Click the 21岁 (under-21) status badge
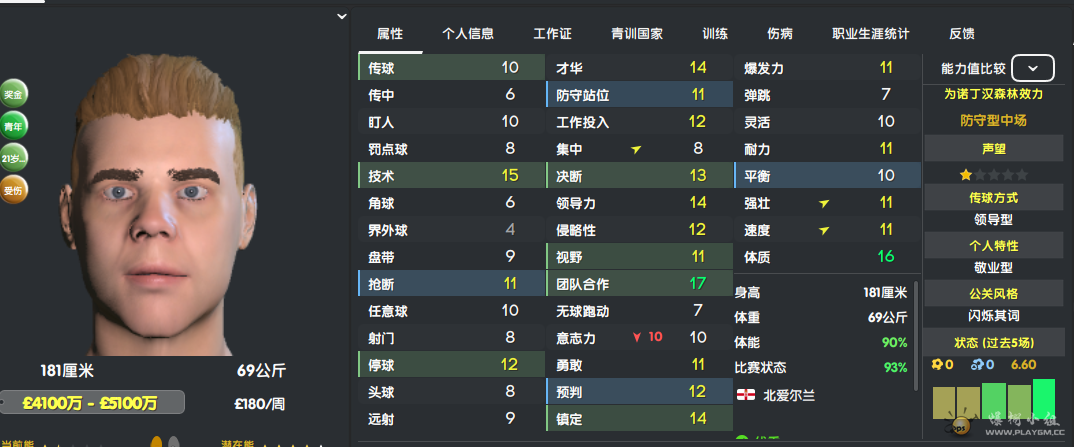Viewport: 1074px width, 447px height. [x=14, y=158]
